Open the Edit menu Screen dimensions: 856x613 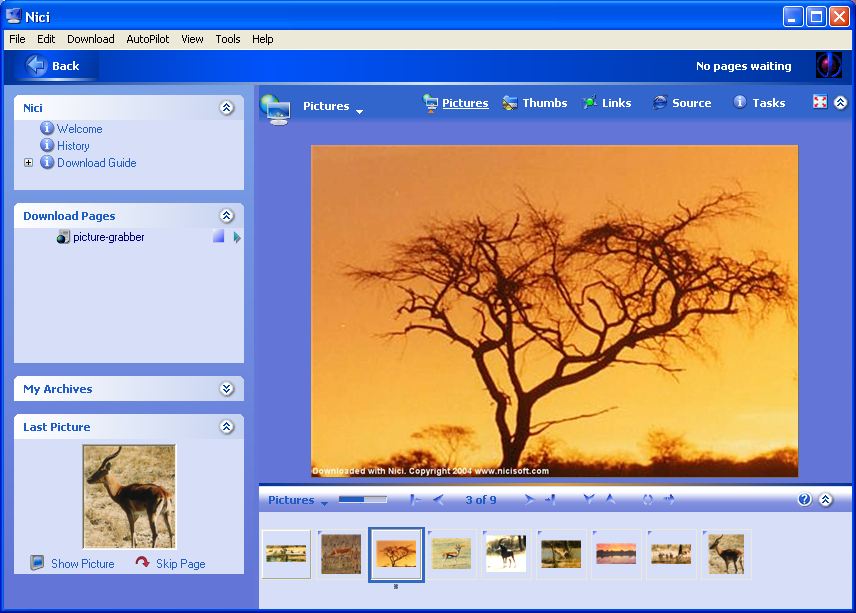tap(46, 39)
